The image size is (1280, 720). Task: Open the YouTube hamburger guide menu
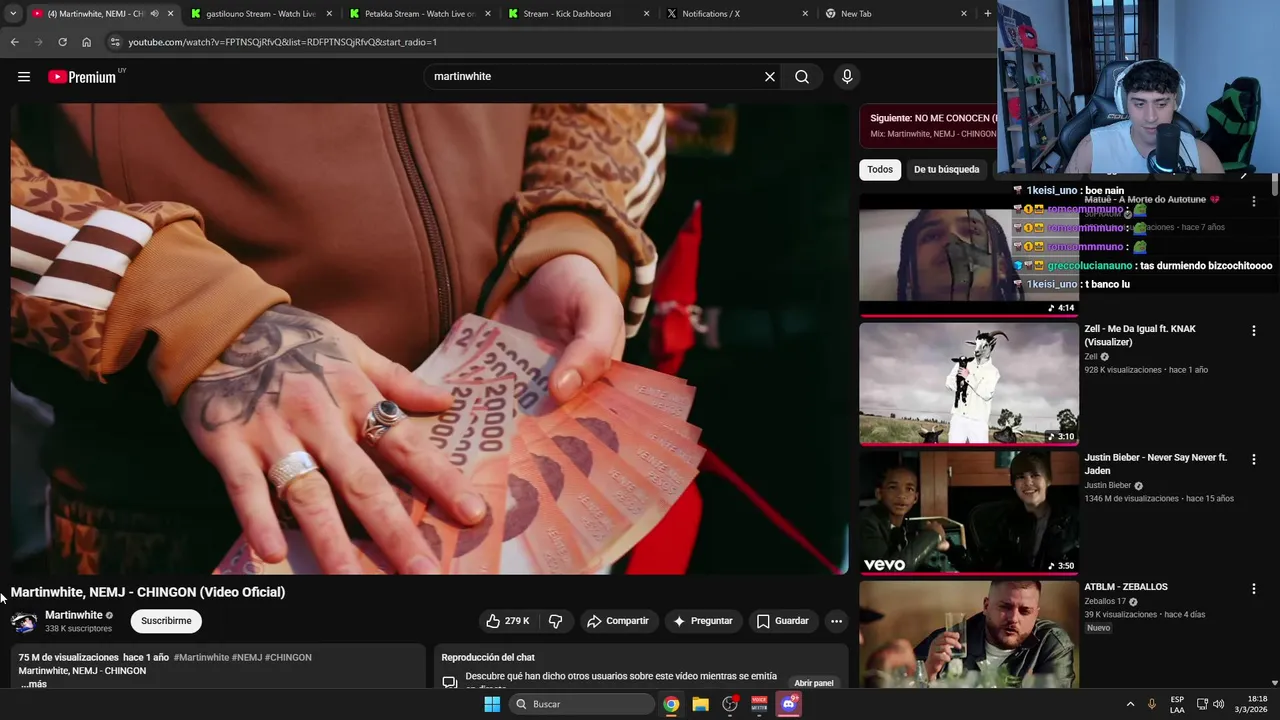tap(24, 77)
